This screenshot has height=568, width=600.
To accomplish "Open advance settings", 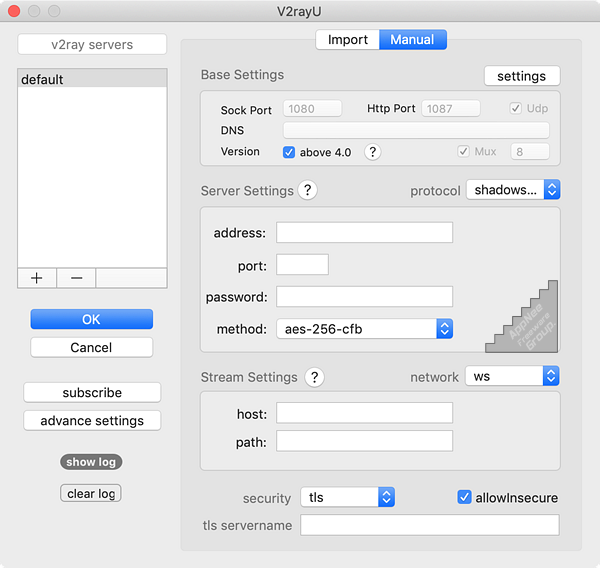I will pos(92,421).
